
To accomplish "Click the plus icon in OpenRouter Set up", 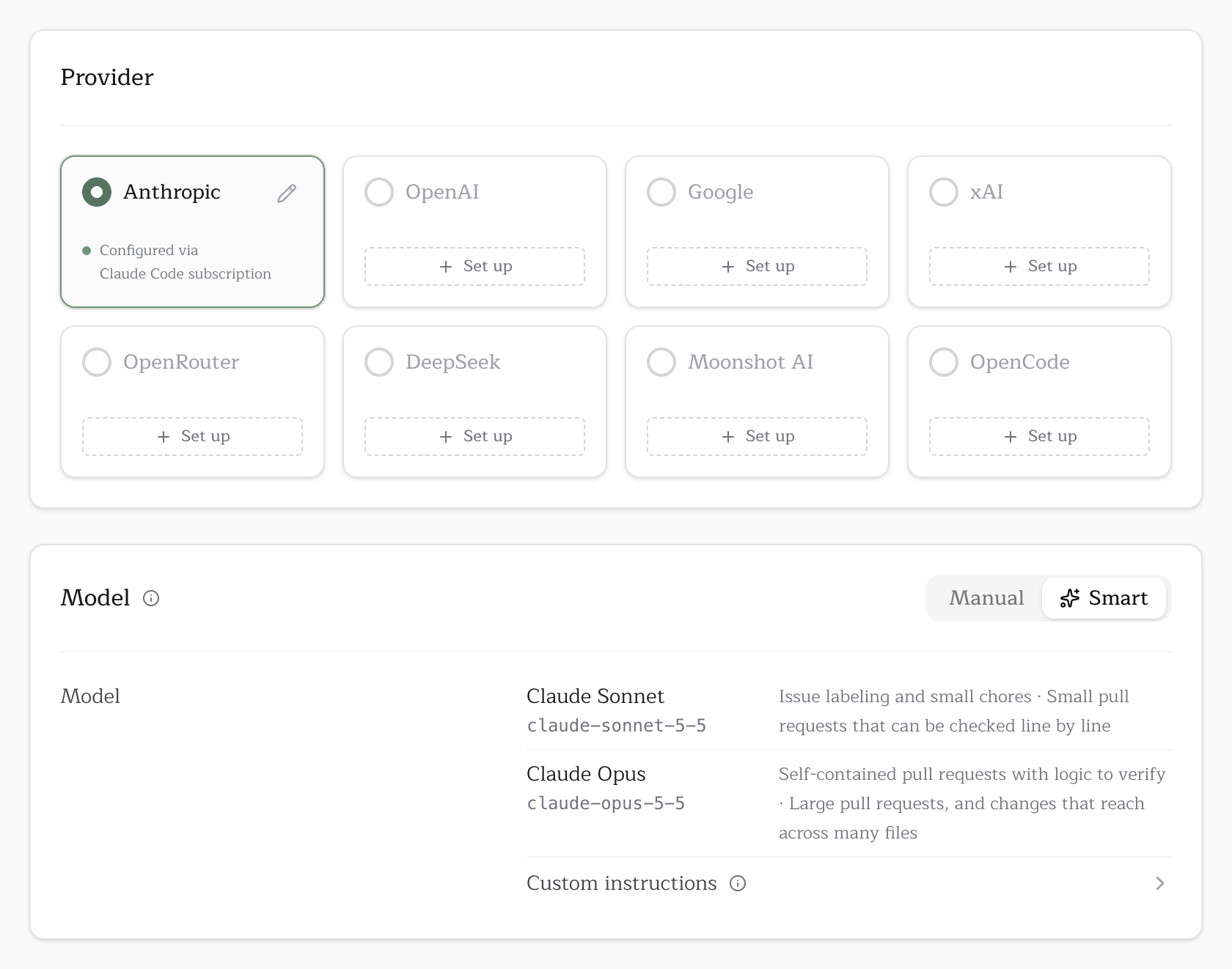I will point(164,437).
